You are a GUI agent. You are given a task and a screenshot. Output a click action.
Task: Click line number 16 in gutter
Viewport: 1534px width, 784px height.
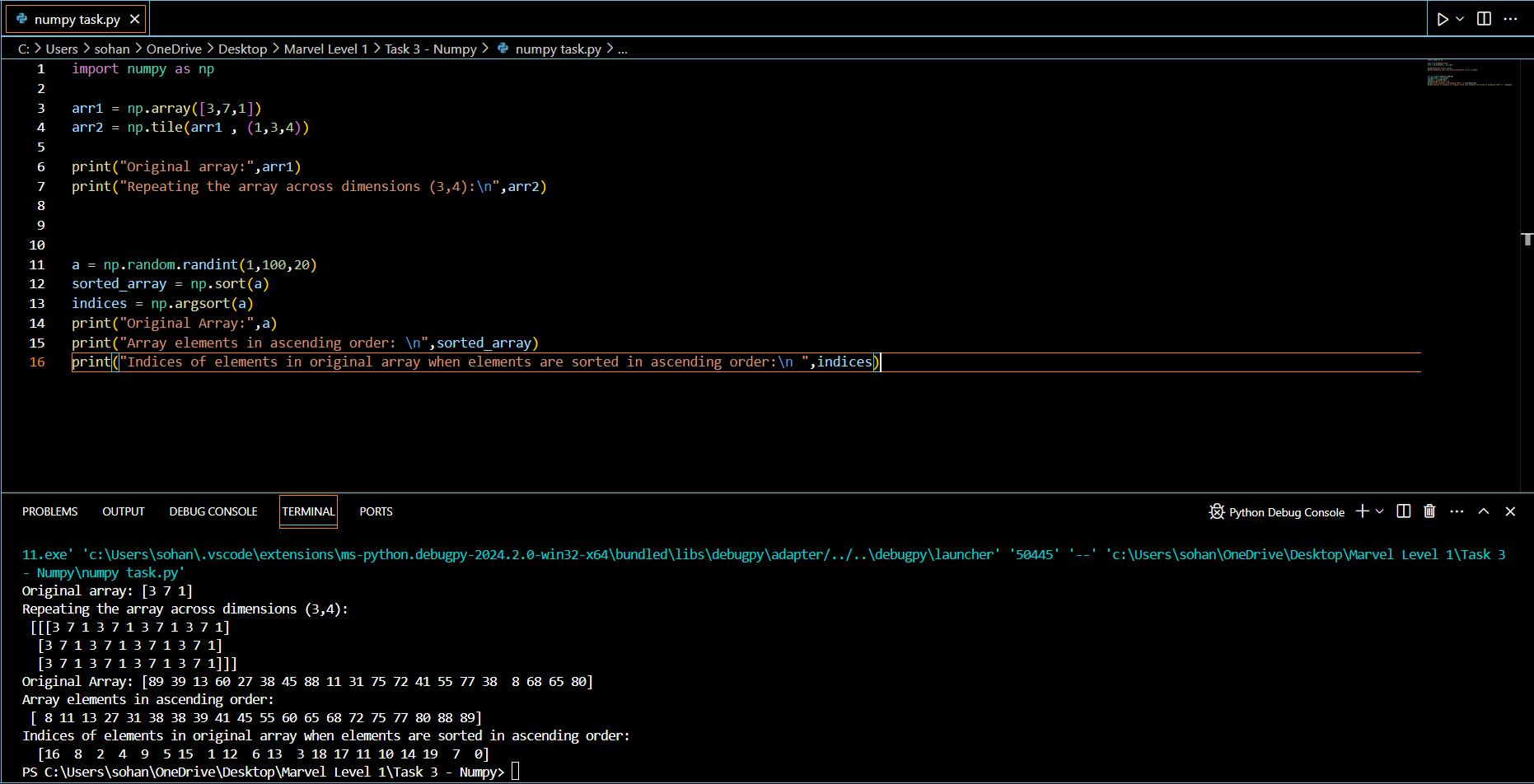(x=37, y=362)
